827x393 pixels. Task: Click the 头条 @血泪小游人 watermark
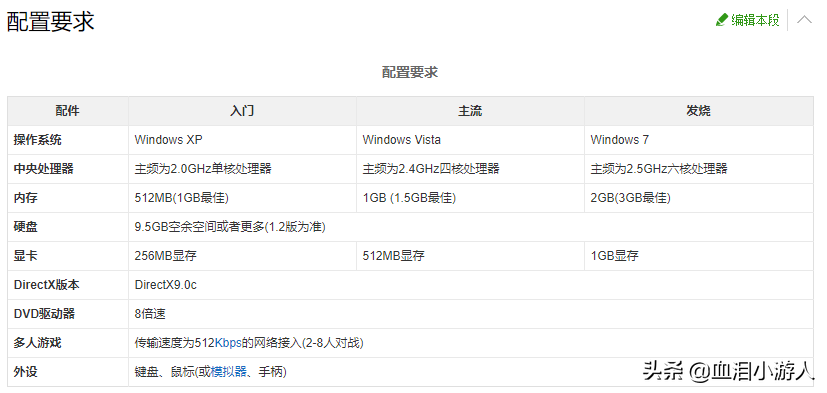click(728, 371)
